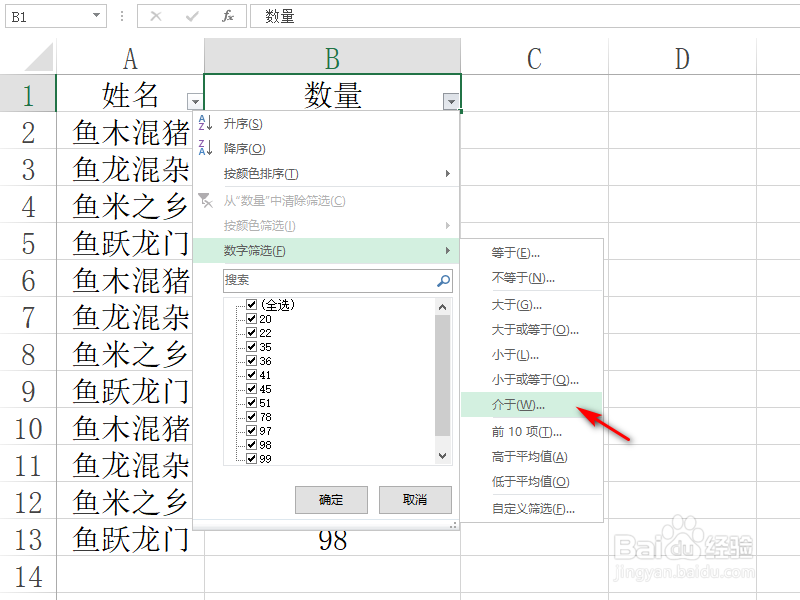Choose 小于或等于(Q)... filter option
800x600 pixels.
pos(532,380)
